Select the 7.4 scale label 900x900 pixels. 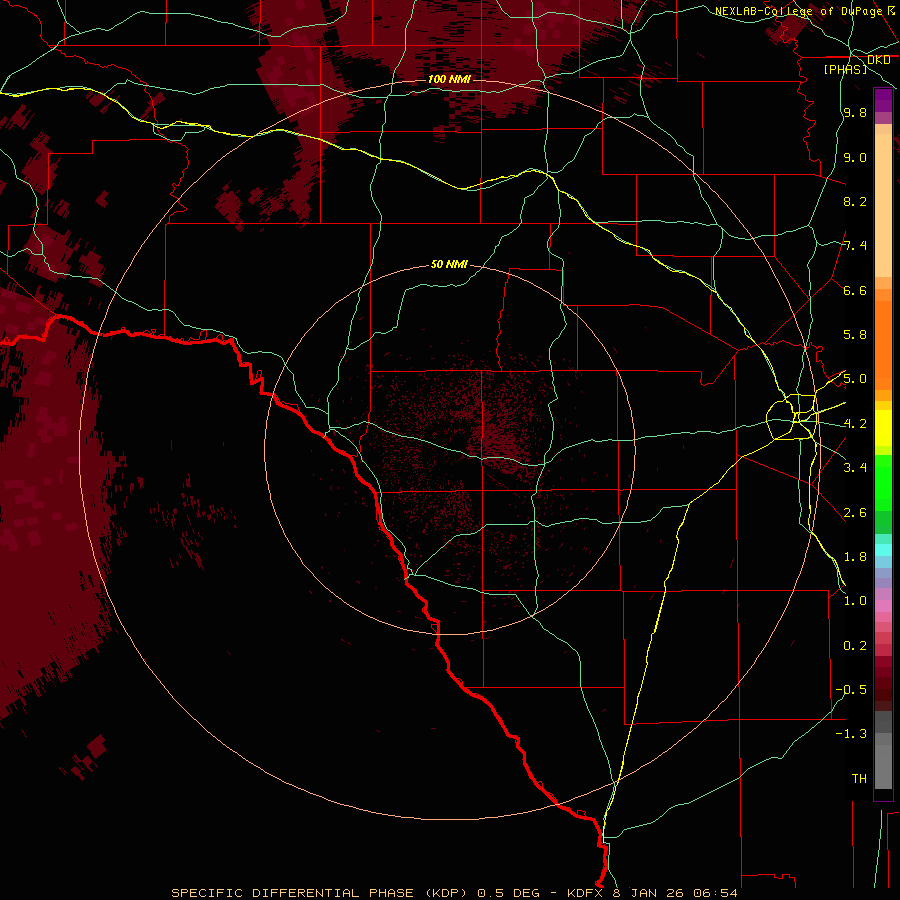(x=855, y=246)
